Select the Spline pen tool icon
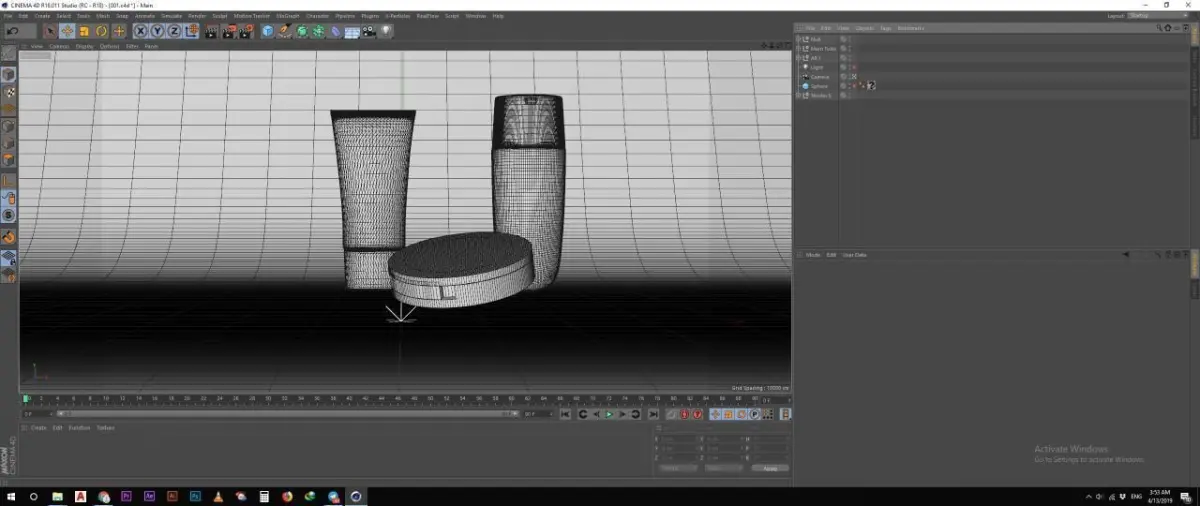 tap(284, 32)
